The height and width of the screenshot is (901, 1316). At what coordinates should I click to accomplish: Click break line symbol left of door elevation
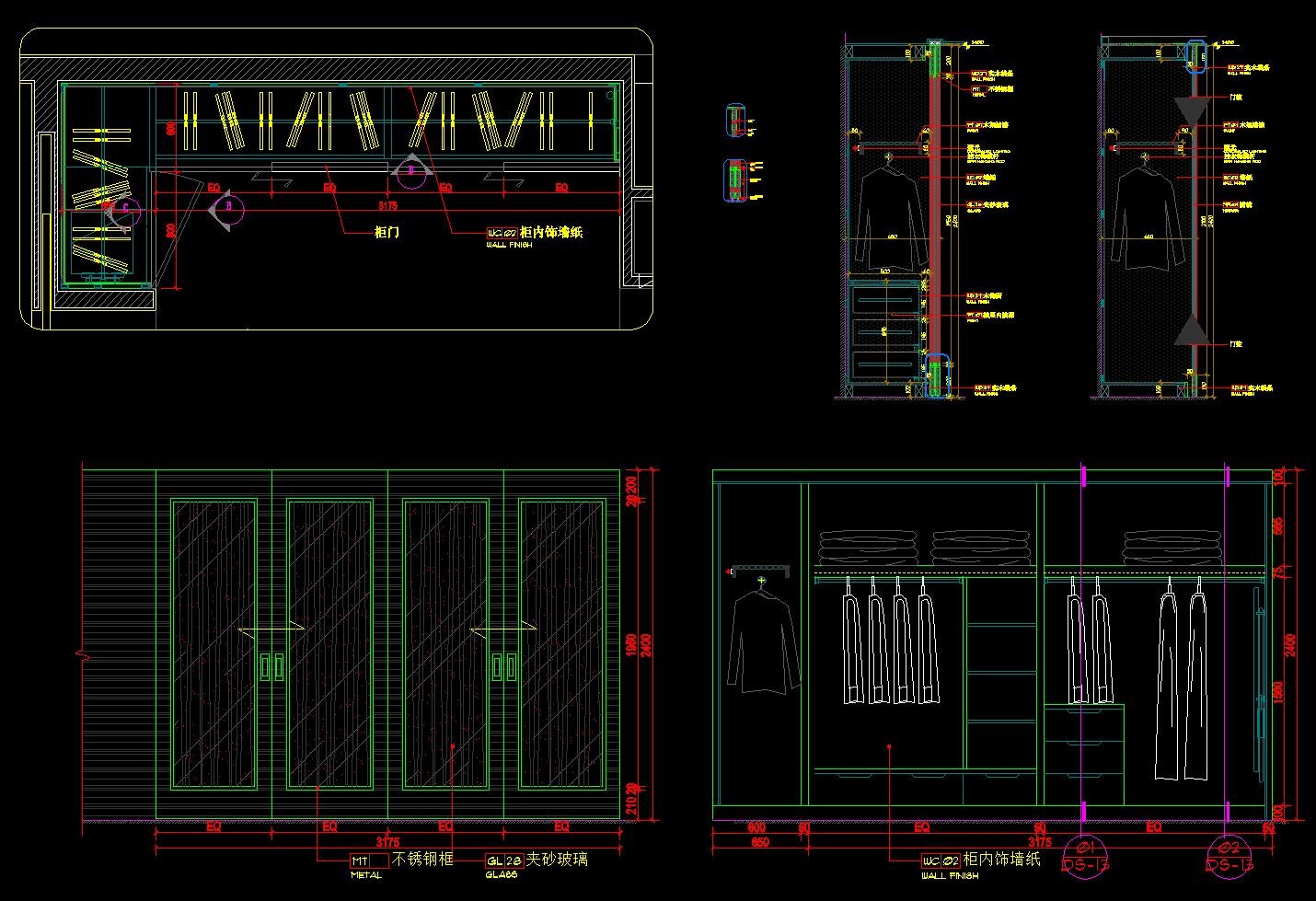tap(81, 654)
